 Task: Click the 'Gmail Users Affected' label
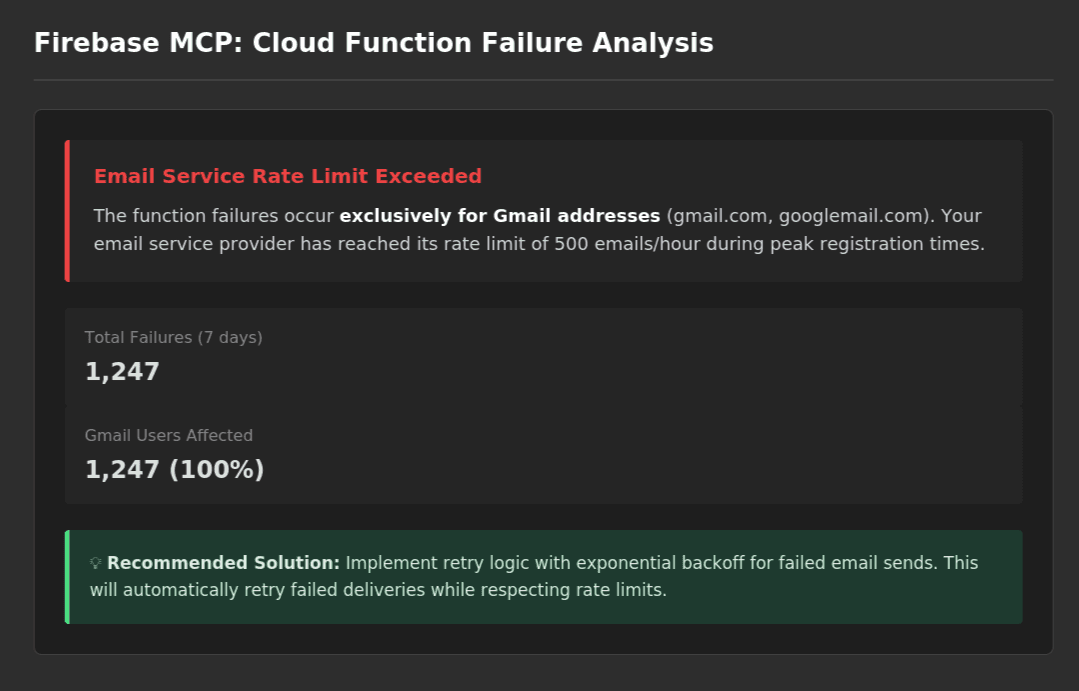[x=168, y=436]
